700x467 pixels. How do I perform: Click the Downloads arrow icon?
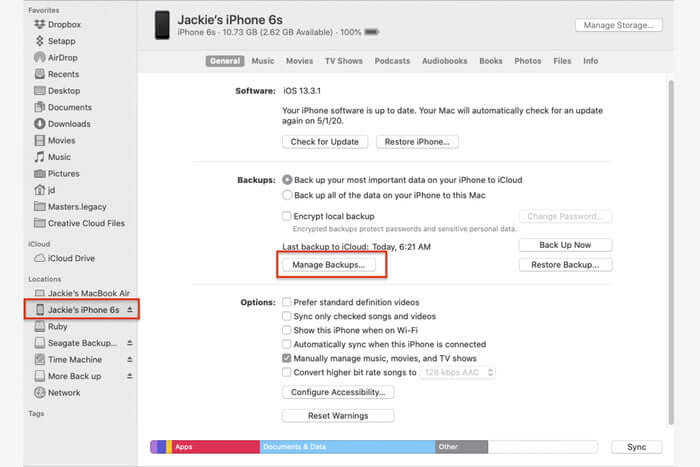tap(40, 124)
